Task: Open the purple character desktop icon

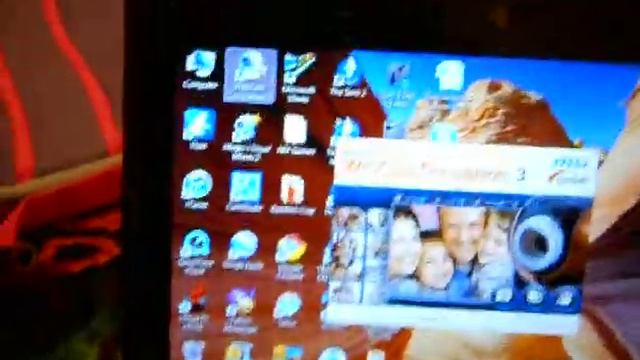Action: [241, 310]
